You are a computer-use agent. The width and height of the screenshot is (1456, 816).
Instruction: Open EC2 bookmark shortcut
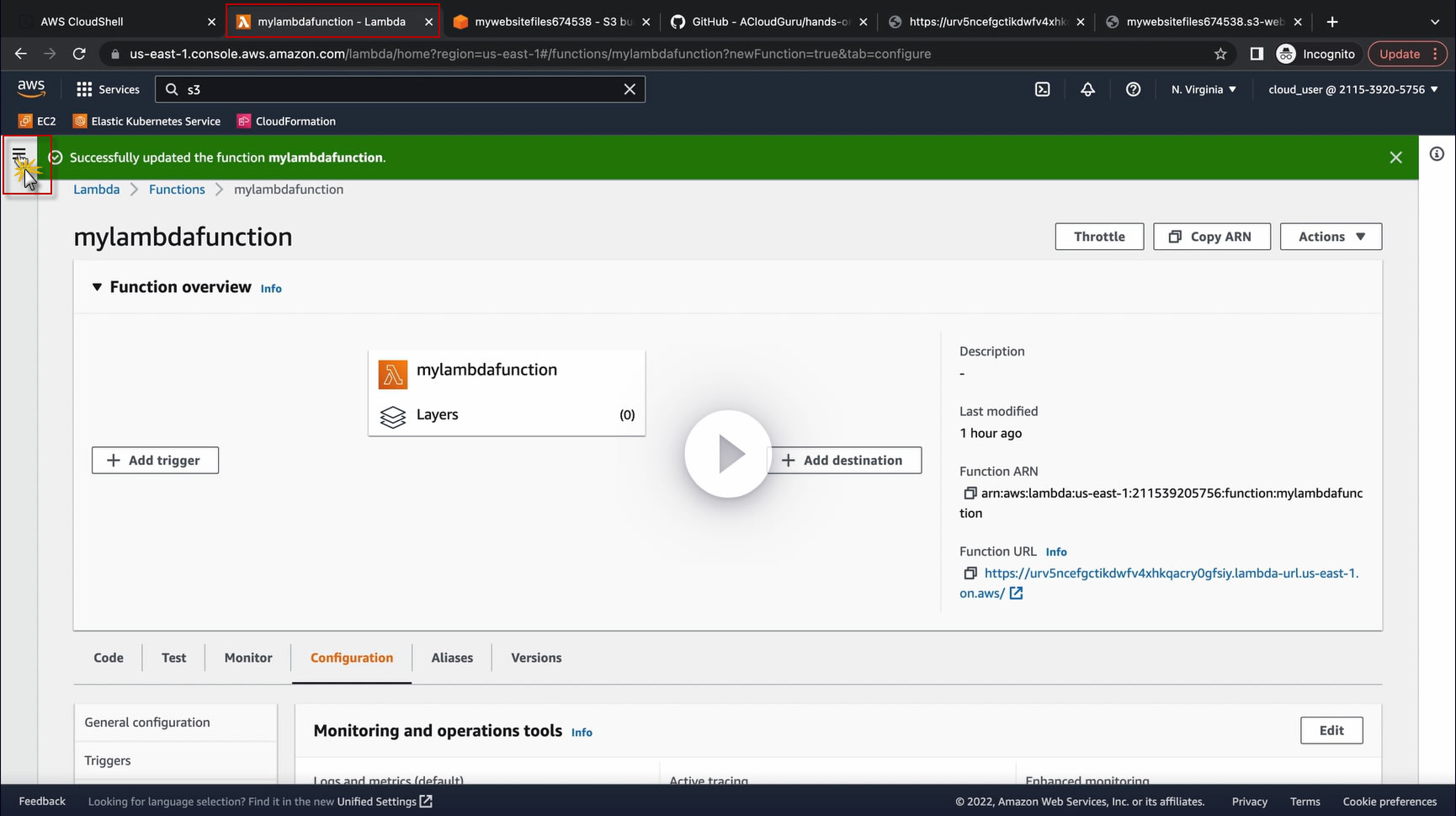(x=37, y=121)
